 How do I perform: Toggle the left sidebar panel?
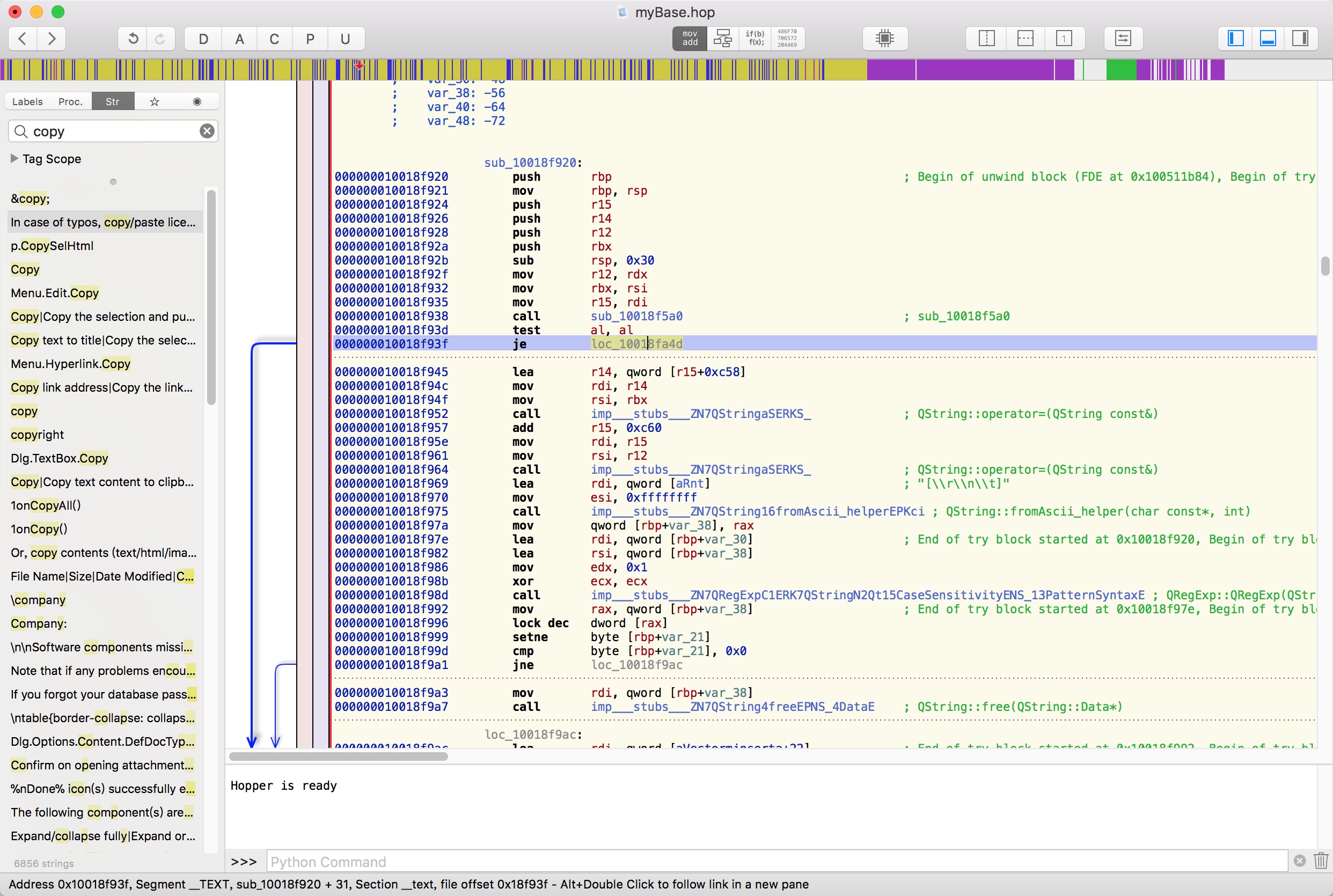pyautogui.click(x=1235, y=39)
